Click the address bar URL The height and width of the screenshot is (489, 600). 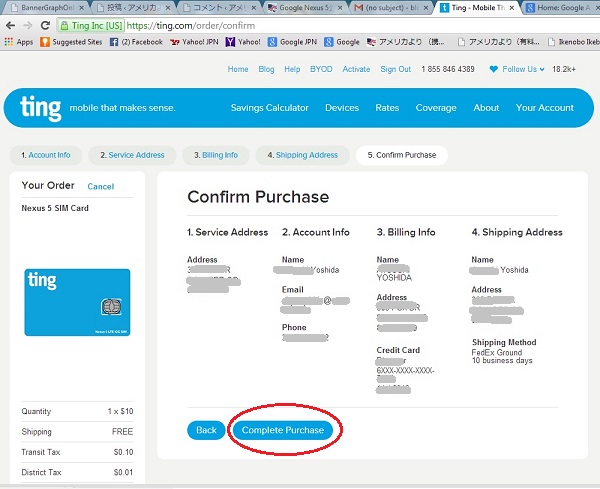[191, 26]
